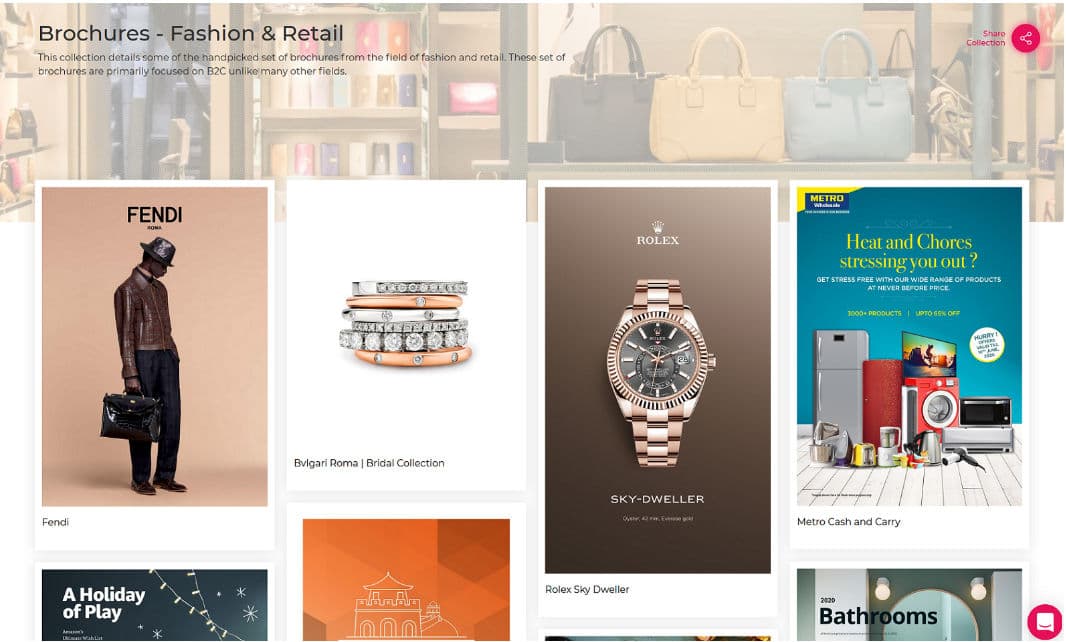Click the Metro Cash and Carry caption
Image resolution: width=1066 pixels, height=642 pixels.
tap(848, 522)
